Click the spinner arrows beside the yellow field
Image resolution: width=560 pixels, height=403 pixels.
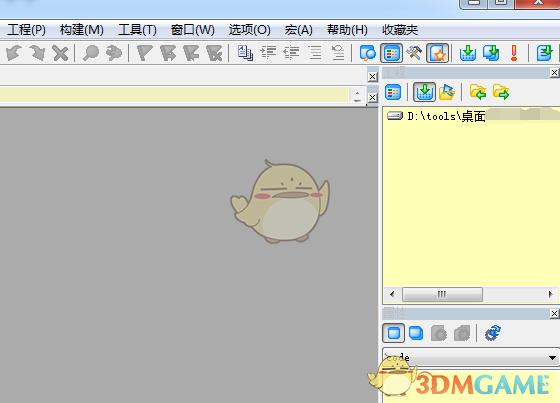(x=357, y=95)
